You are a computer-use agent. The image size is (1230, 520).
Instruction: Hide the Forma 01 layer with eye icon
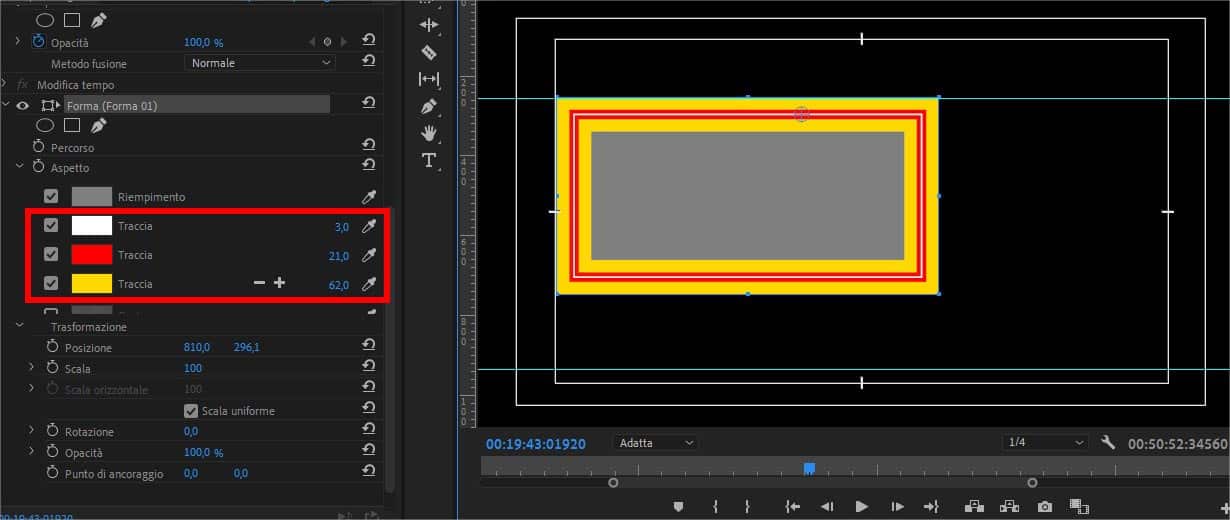coord(23,105)
